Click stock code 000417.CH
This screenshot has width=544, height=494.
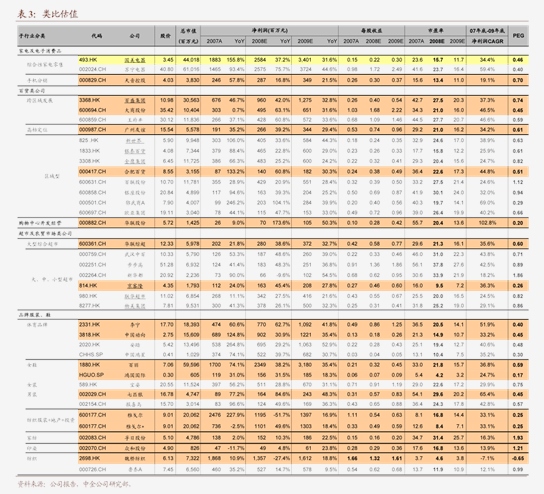pos(92,171)
